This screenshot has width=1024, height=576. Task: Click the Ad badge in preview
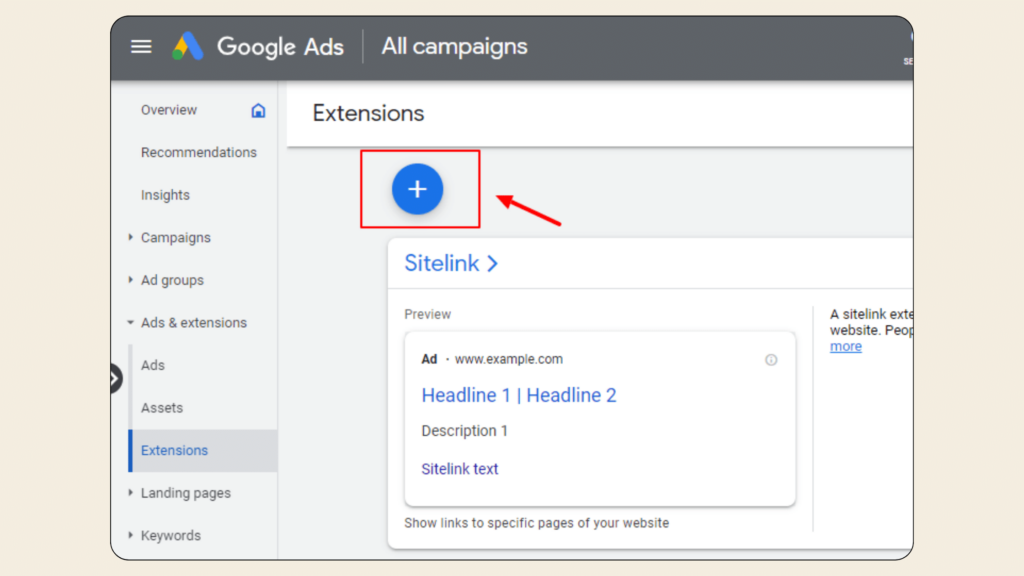tap(429, 359)
